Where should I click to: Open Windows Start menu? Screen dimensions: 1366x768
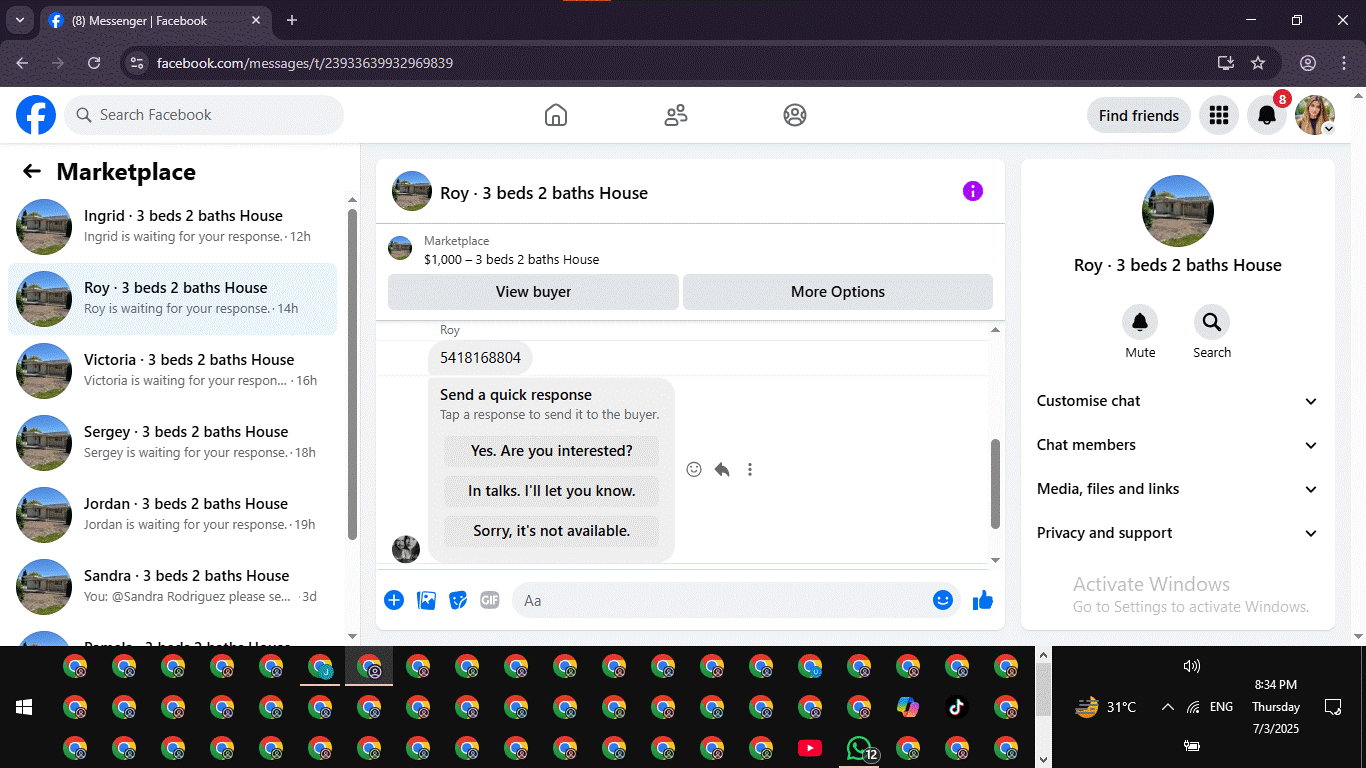(x=24, y=707)
